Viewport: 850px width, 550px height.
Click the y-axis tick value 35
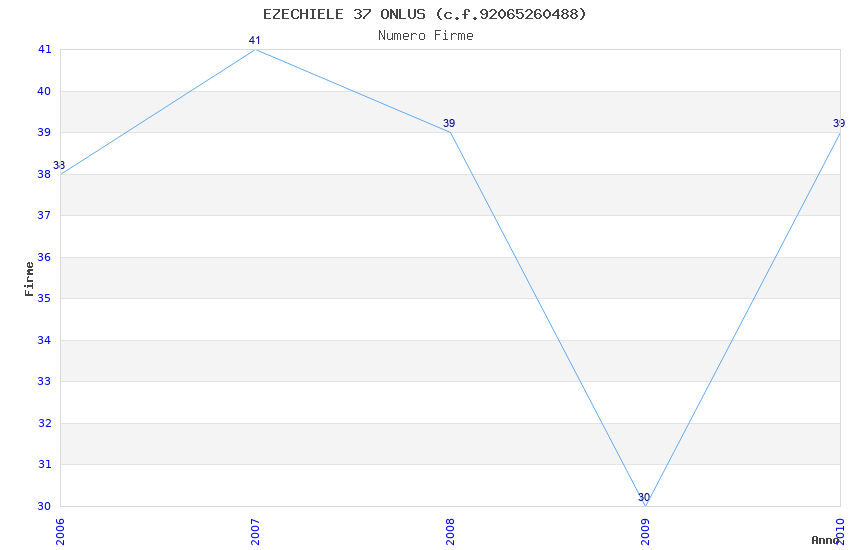coord(44,299)
